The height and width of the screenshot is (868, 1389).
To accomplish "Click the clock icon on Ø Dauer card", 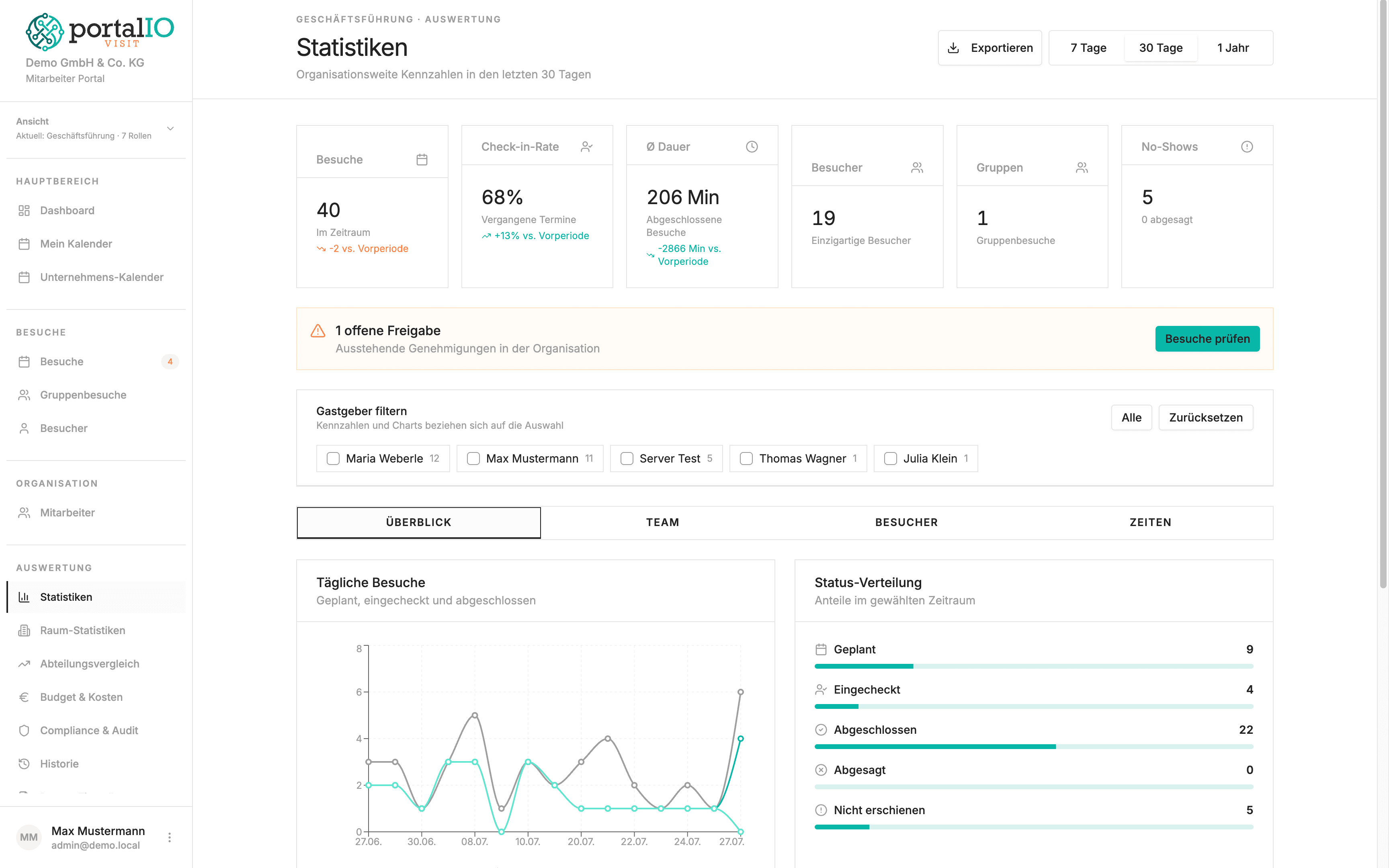I will click(x=752, y=147).
